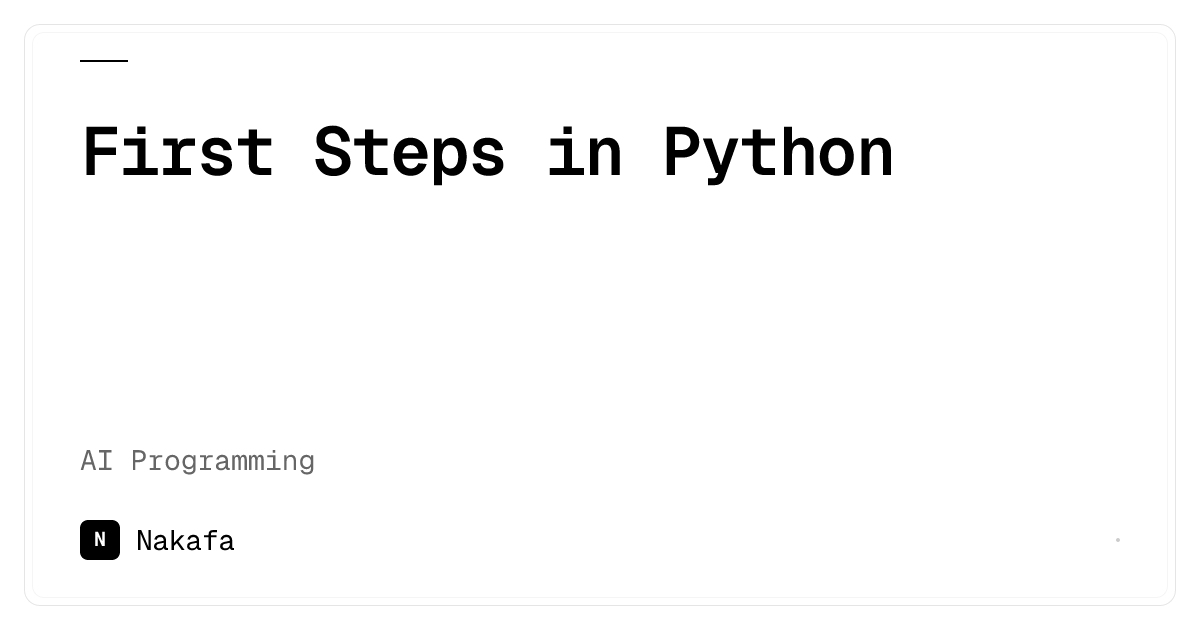1200x630 pixels.
Task: Click the capital S of Steps
Action: [x=333, y=152]
